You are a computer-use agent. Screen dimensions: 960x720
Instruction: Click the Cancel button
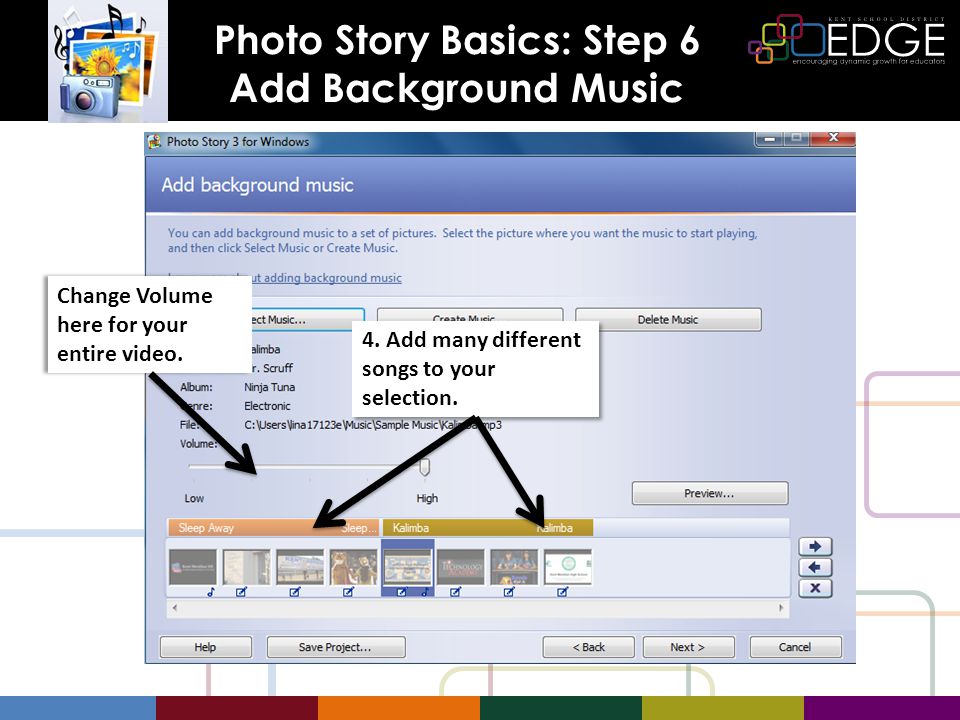[795, 647]
